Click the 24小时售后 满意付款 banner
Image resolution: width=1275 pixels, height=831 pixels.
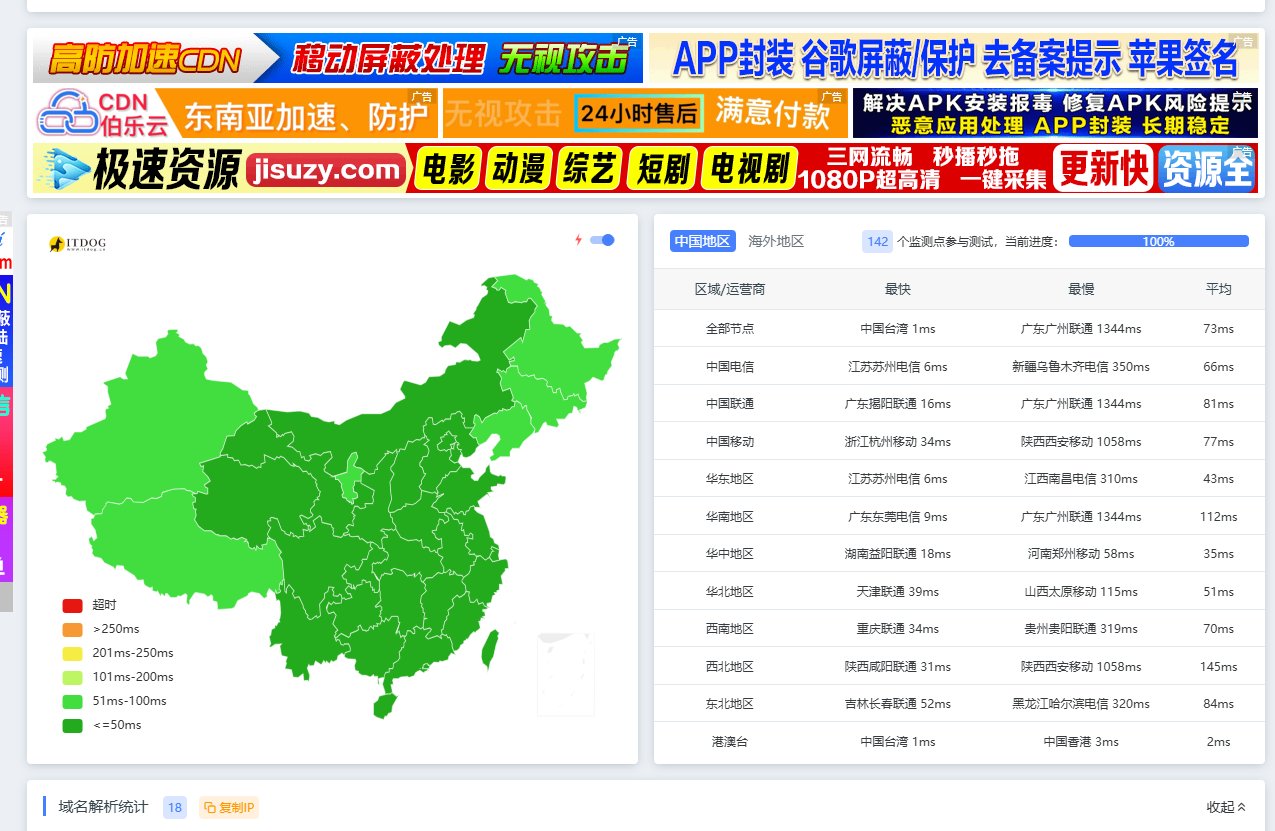(645, 113)
